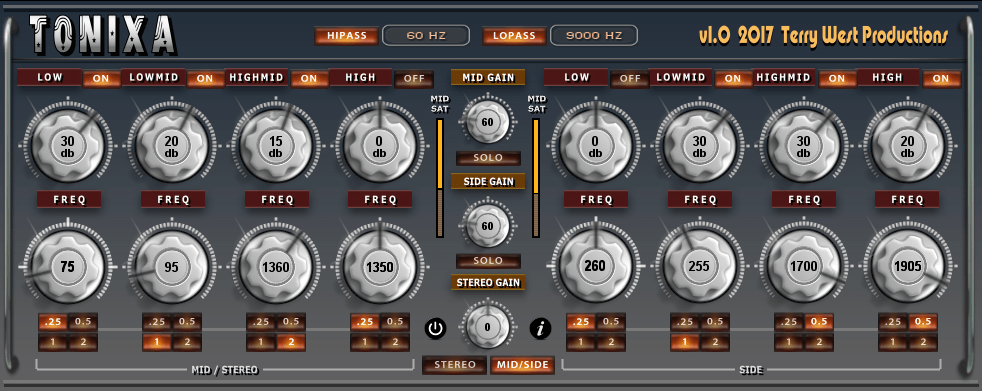Select .25 bandwidth for Mid LOW band

(53, 322)
